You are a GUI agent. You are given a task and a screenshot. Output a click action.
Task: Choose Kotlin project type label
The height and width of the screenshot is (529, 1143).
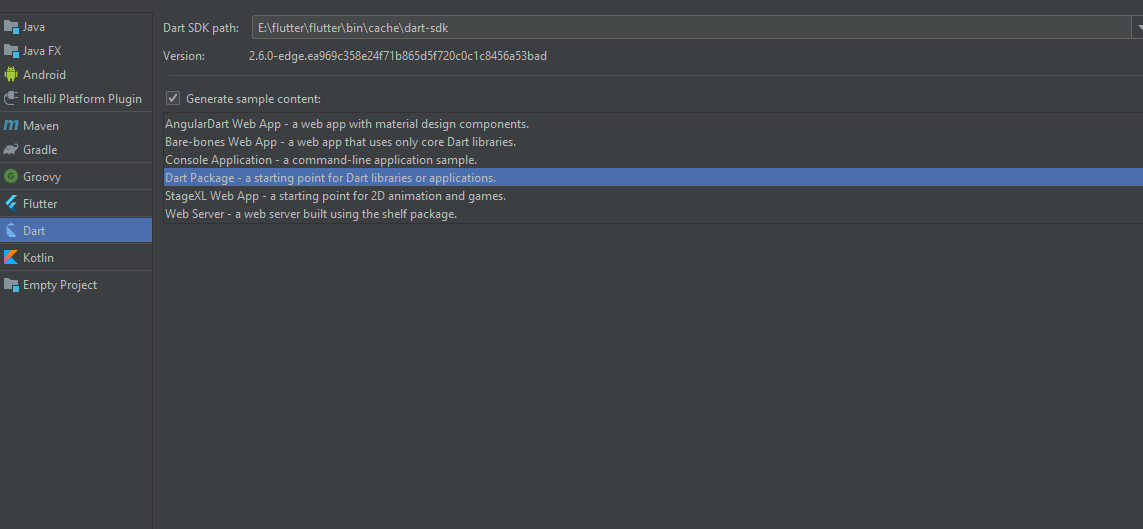(38, 257)
